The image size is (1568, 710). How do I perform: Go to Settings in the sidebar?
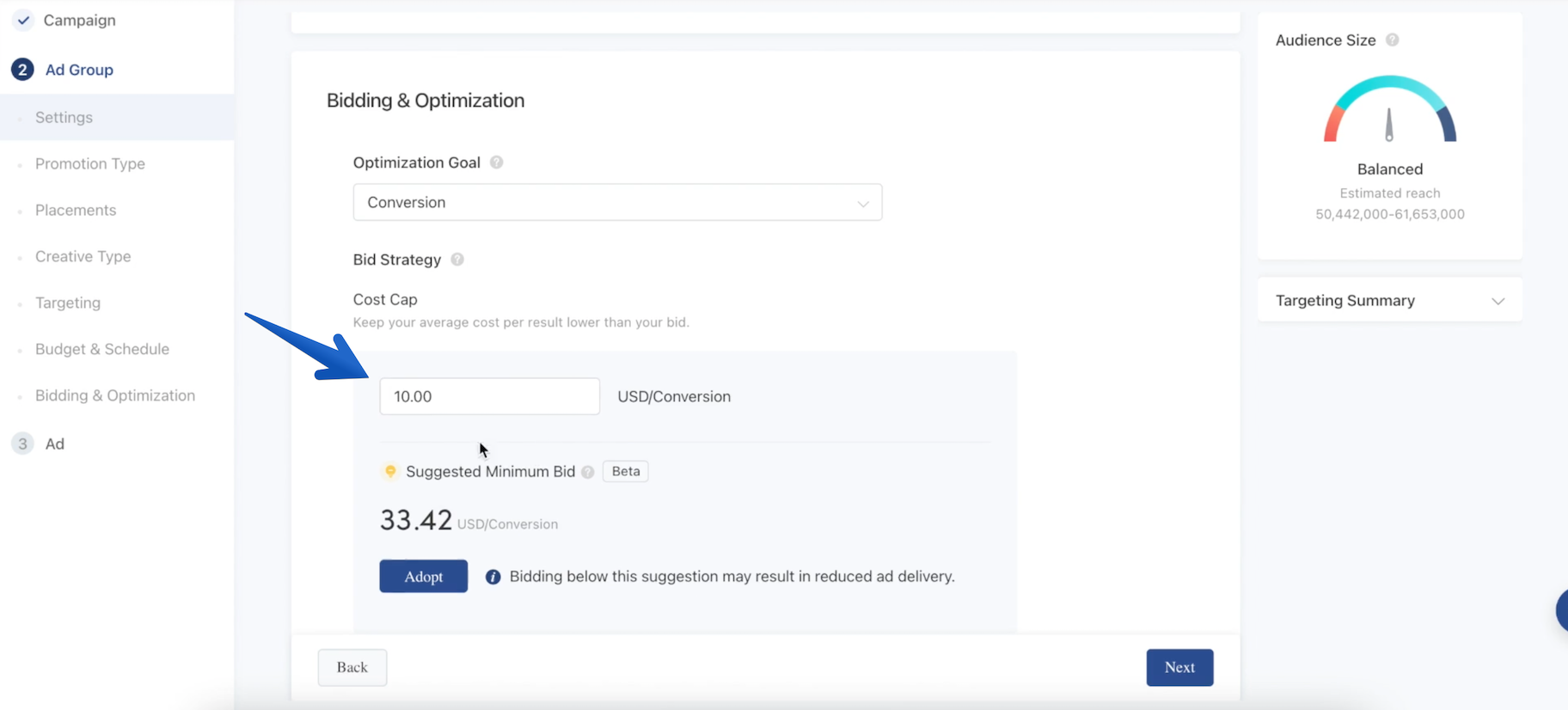pos(64,118)
